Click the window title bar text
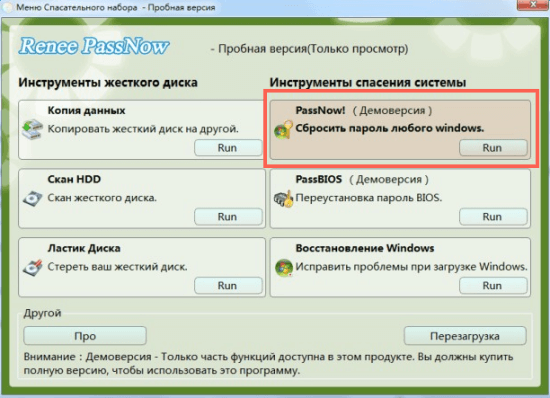The height and width of the screenshot is (398, 550). (x=115, y=7)
